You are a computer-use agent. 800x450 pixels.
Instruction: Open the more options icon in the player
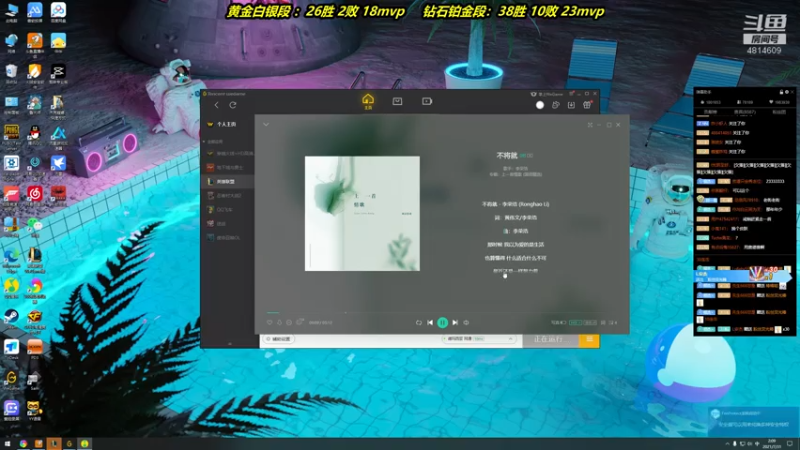(289, 322)
